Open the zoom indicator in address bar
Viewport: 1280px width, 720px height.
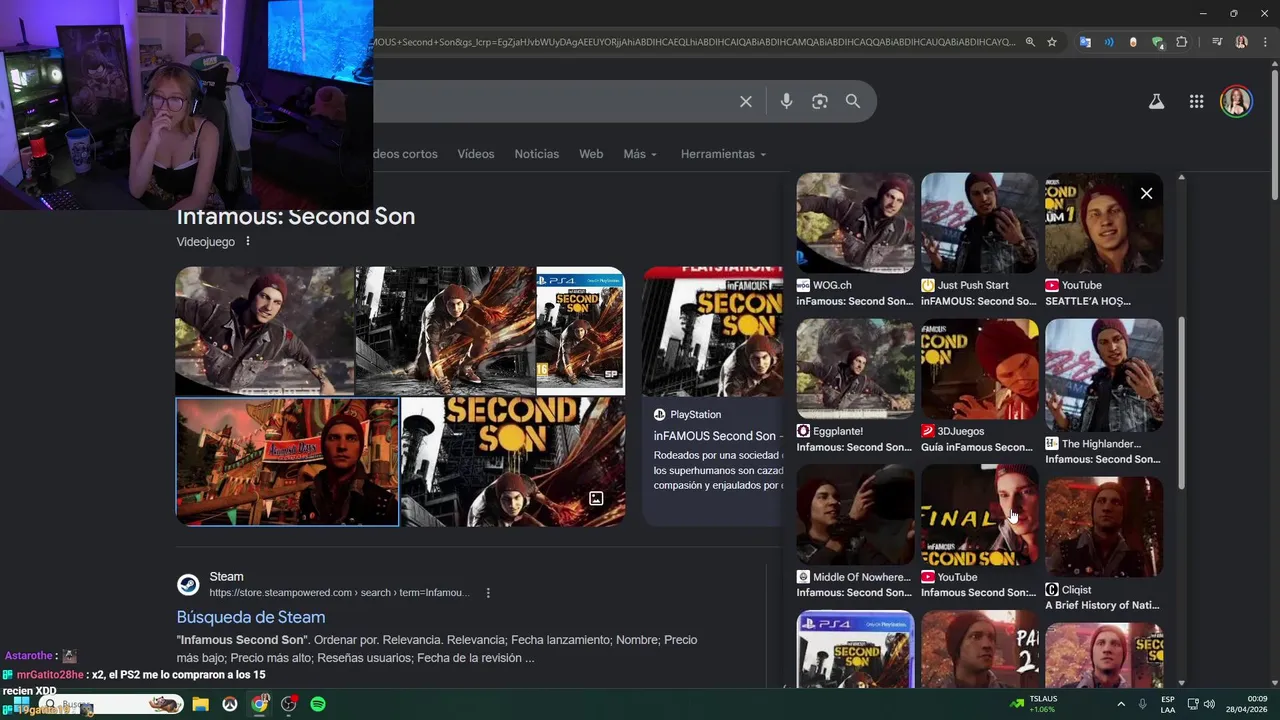tap(1030, 42)
